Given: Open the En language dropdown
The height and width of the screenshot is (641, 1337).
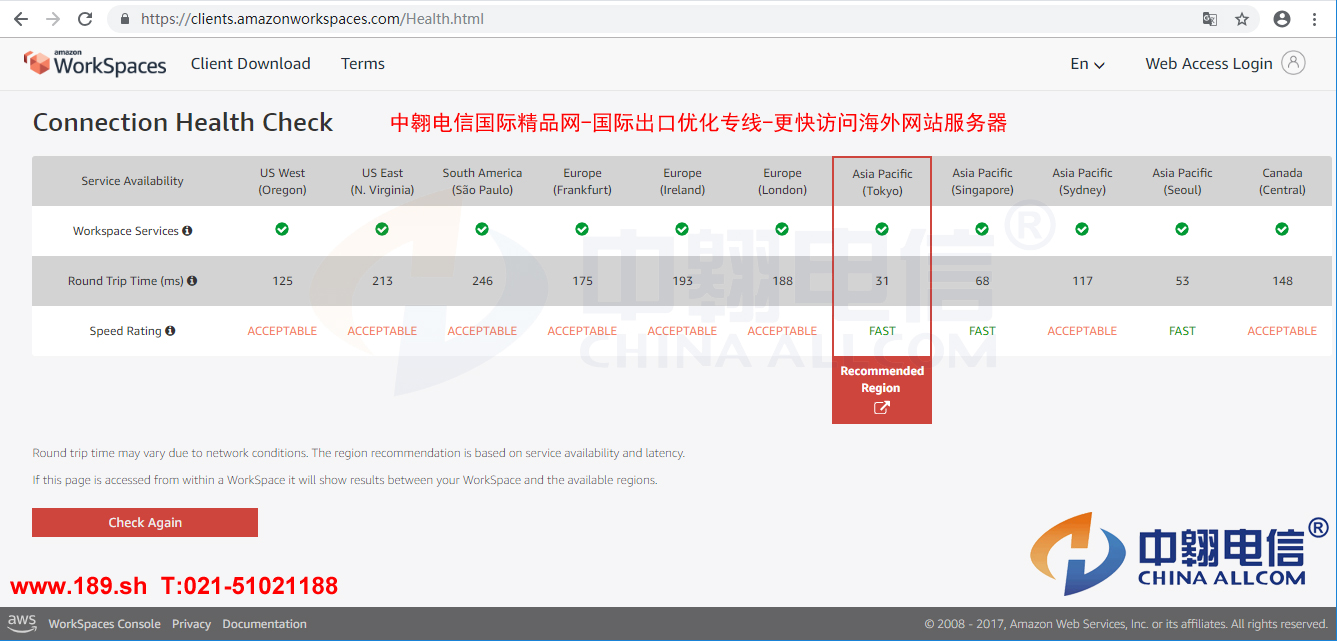Looking at the screenshot, I should [1086, 63].
